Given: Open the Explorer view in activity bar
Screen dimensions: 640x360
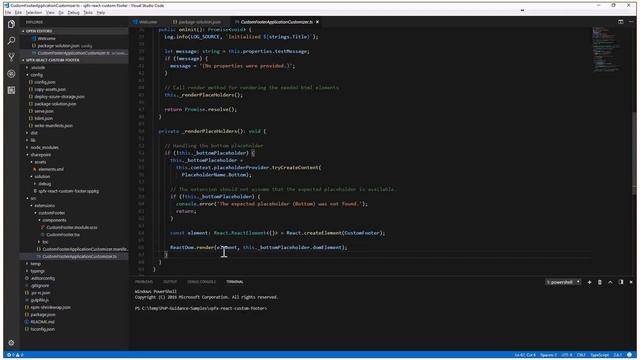Looking at the screenshot, I should 11,24.
